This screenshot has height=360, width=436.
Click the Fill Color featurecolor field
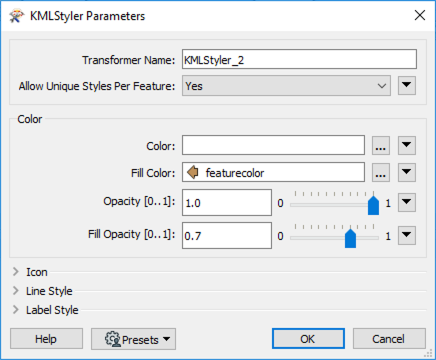coord(273,172)
